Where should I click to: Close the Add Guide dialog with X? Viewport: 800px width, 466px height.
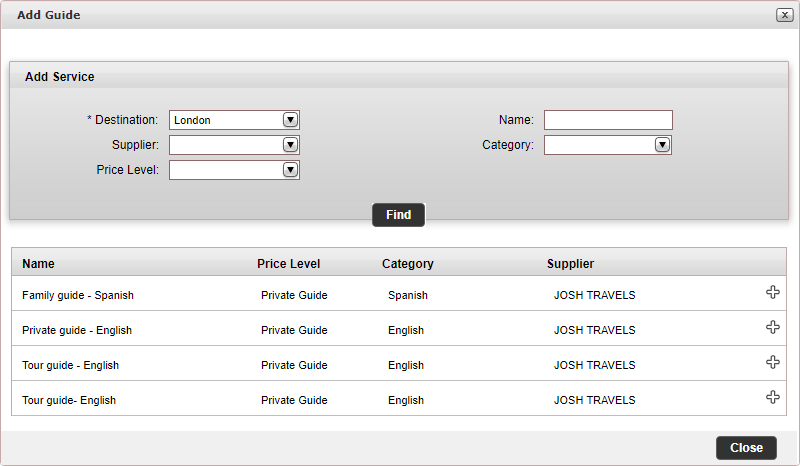pyautogui.click(x=784, y=15)
